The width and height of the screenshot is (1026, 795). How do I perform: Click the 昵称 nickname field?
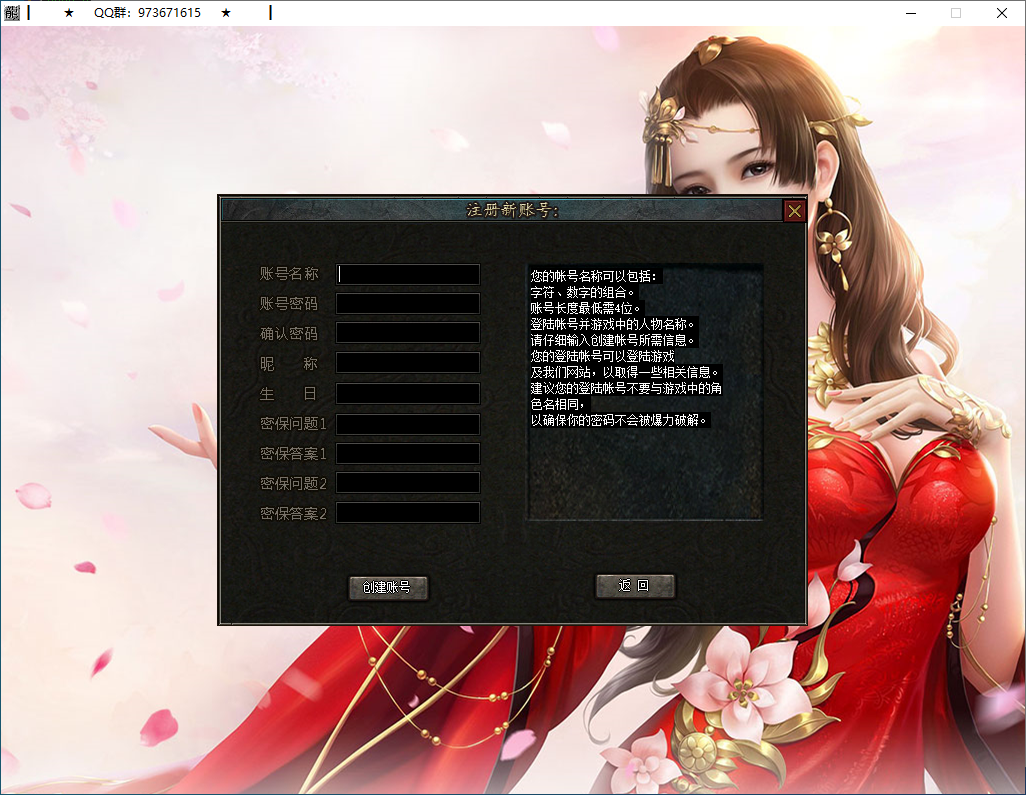[x=407, y=363]
